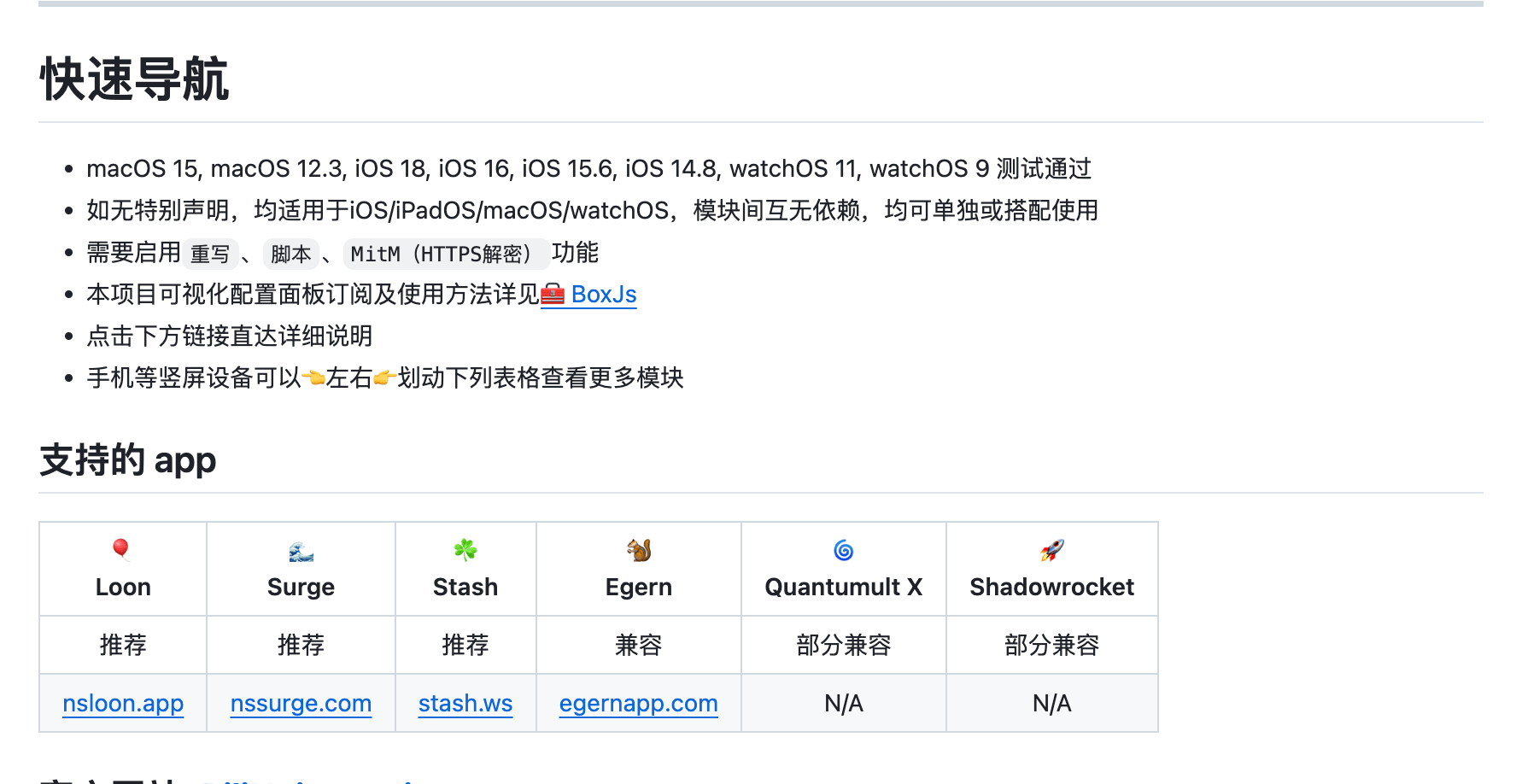Viewport: 1522px width, 784px height.
Task: Click the 支持的 app heading
Action: tap(128, 460)
